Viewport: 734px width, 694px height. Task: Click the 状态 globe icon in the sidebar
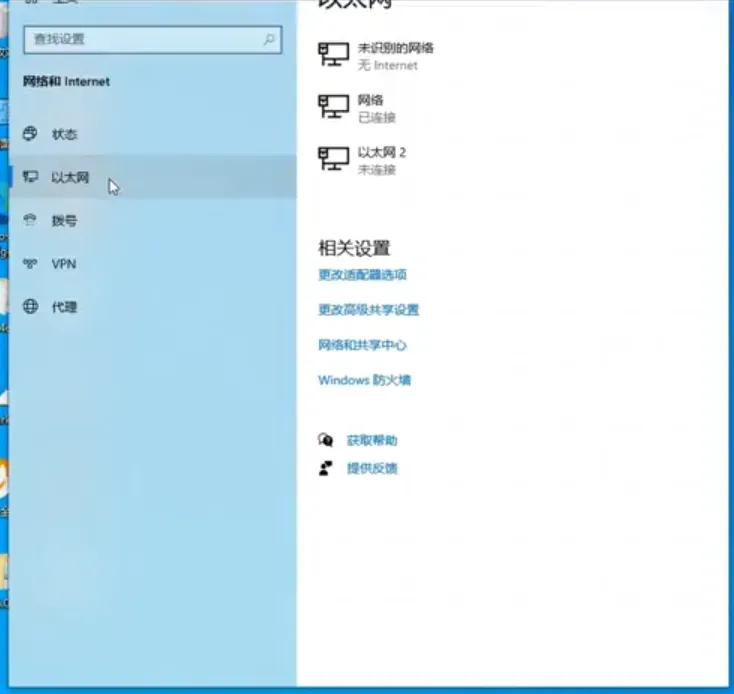click(30, 134)
